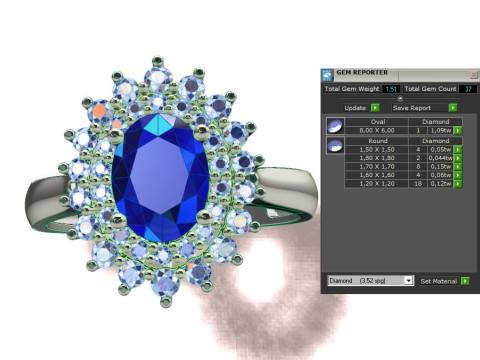Select the Total Gem Count value 37

(468, 89)
